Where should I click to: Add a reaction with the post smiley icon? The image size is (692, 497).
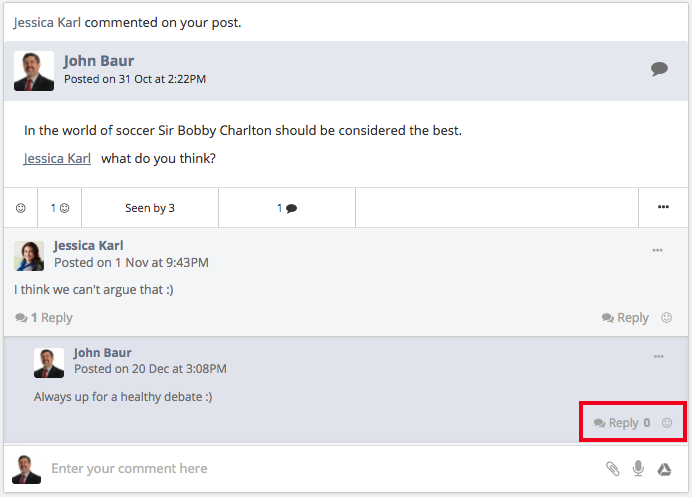[21, 208]
